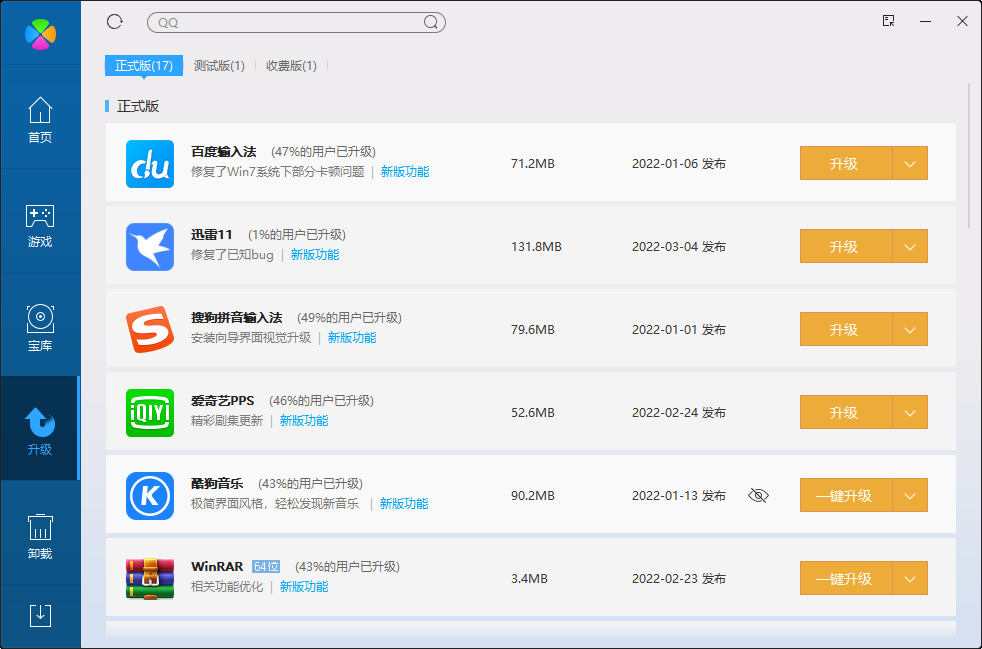Click the (49%的用户已升级) text
This screenshot has height=649, width=982.
349,318
